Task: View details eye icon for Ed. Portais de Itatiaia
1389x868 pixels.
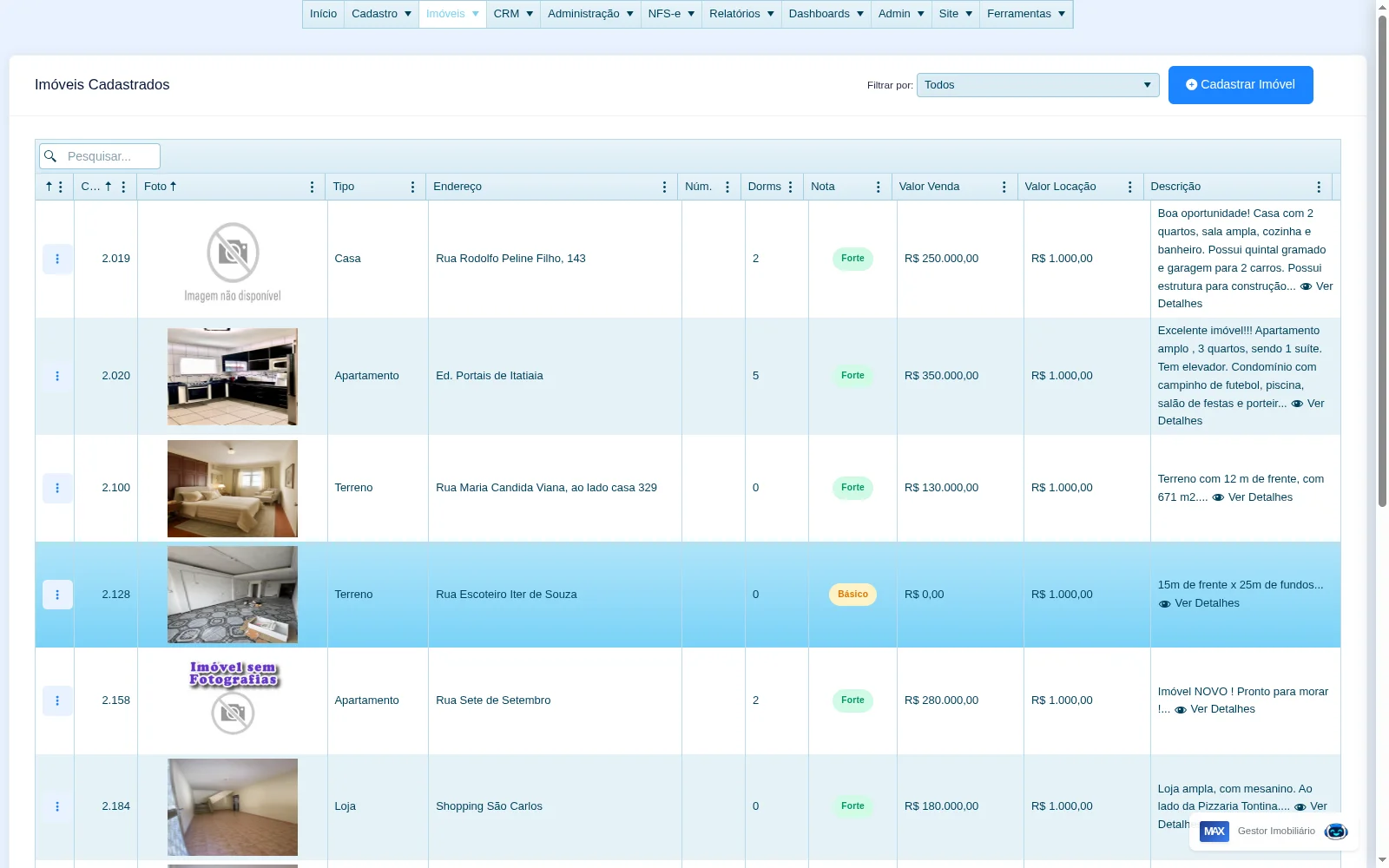Action: 1297,404
